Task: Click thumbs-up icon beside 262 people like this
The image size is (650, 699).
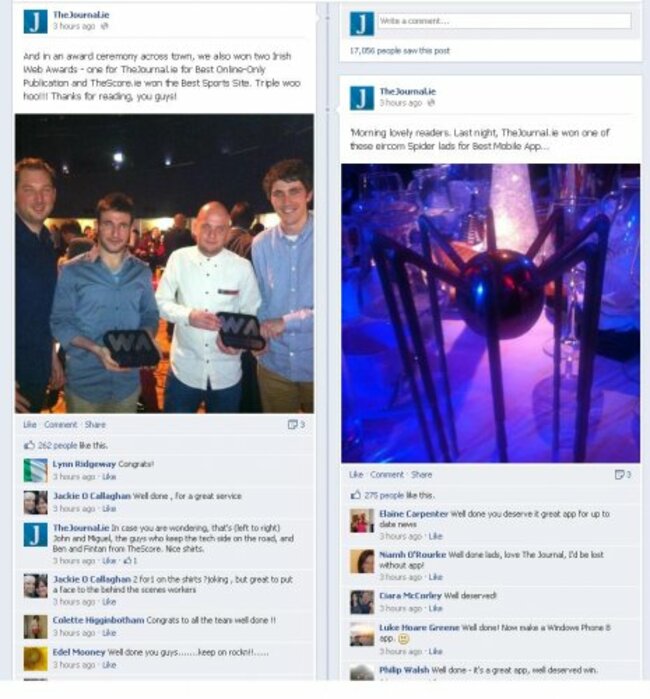Action: pos(29,445)
